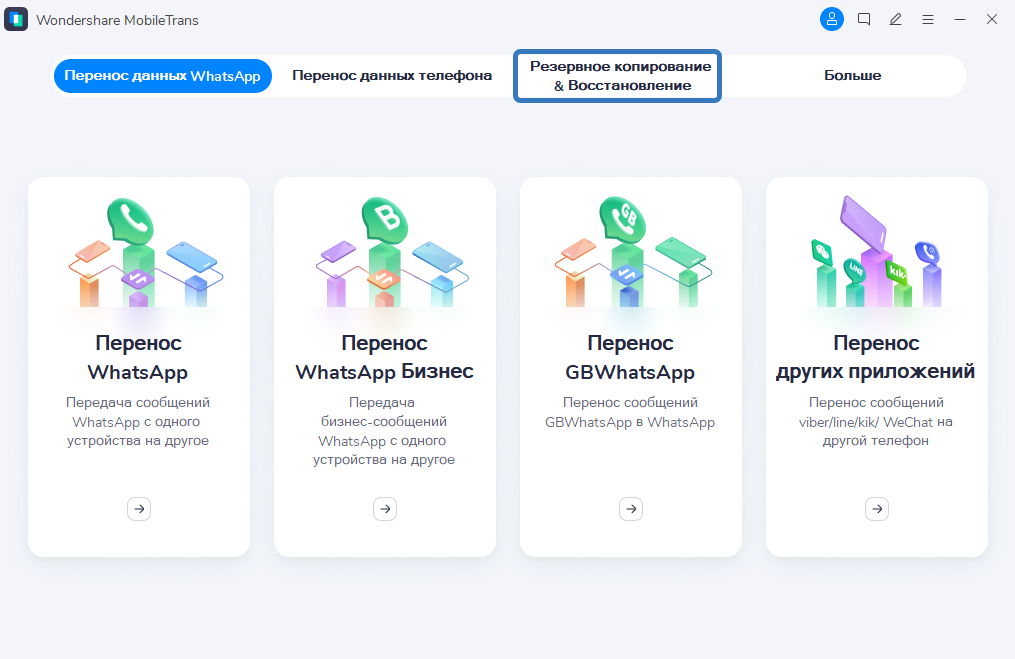The height and width of the screenshot is (659, 1015).
Task: Click description 'Перенос сообщений GBWhatsApp в WhatsApp'
Action: (x=630, y=412)
